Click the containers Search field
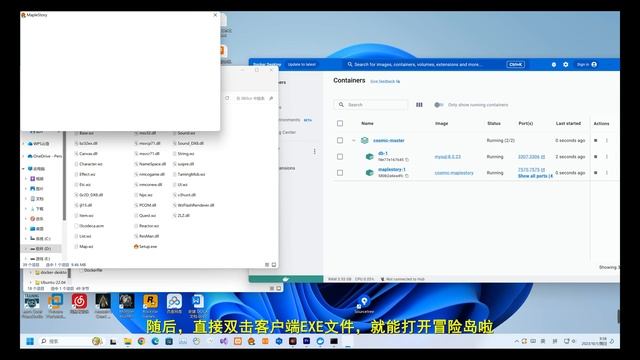Image resolution: width=640 pixels, height=360 pixels. (371, 105)
